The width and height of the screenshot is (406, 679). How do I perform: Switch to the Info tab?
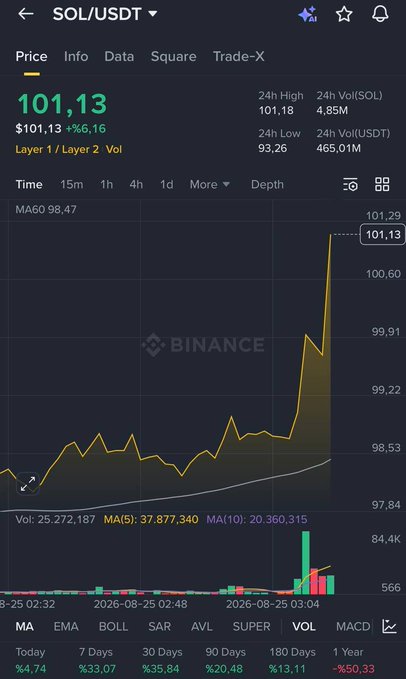click(x=76, y=56)
